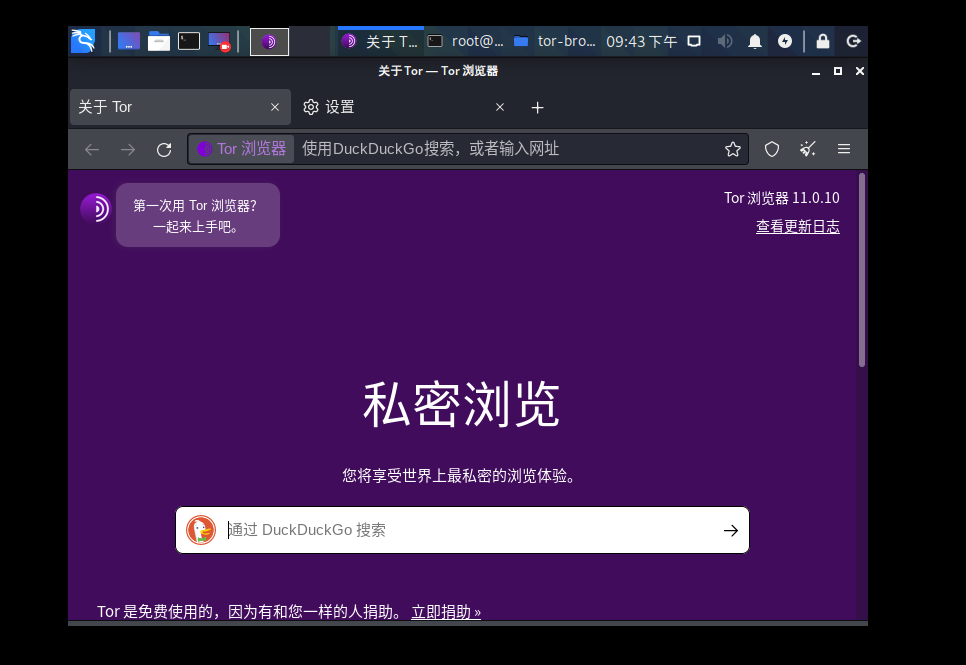The width and height of the screenshot is (966, 665).
Task: Bookmark this page with star icon
Action: coord(732,149)
